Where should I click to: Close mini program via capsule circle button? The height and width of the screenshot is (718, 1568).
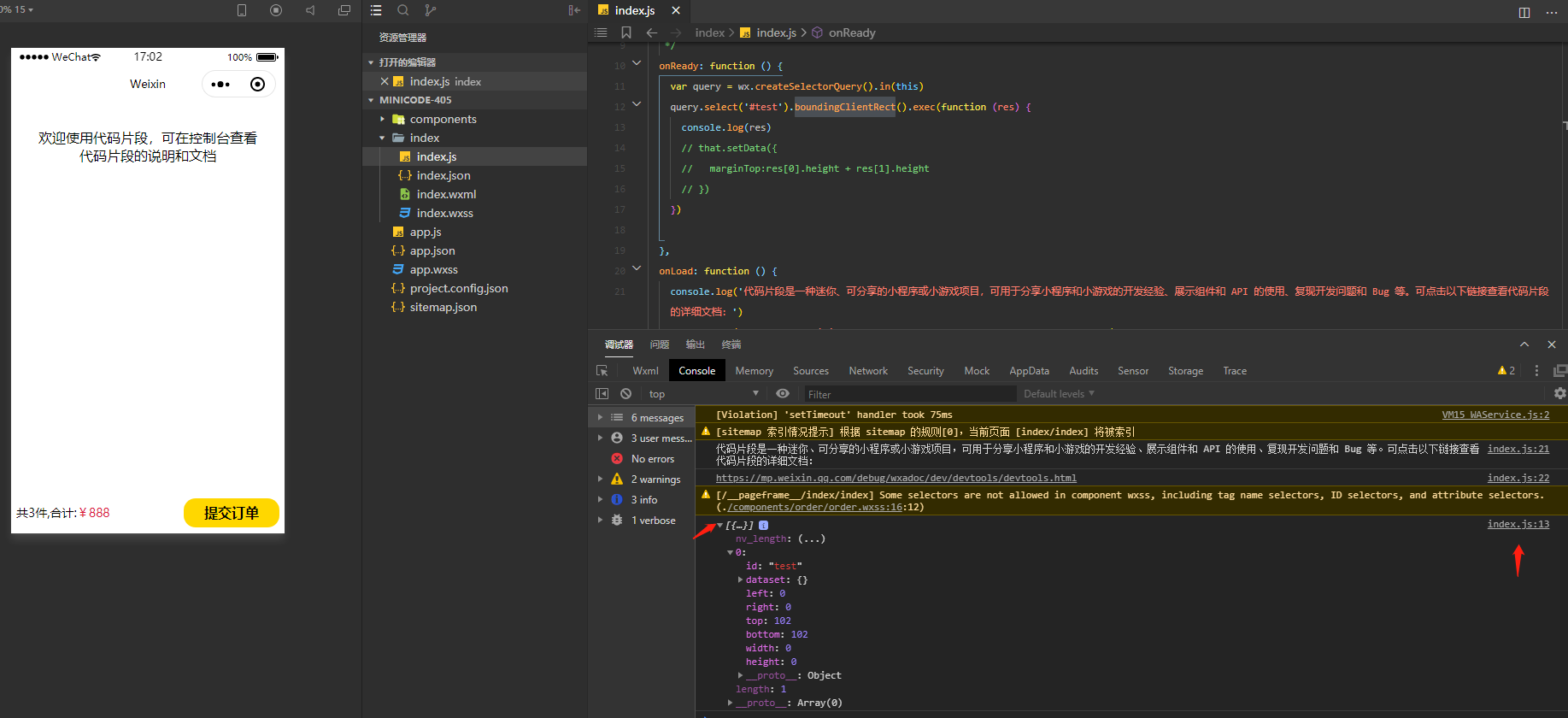tap(257, 84)
